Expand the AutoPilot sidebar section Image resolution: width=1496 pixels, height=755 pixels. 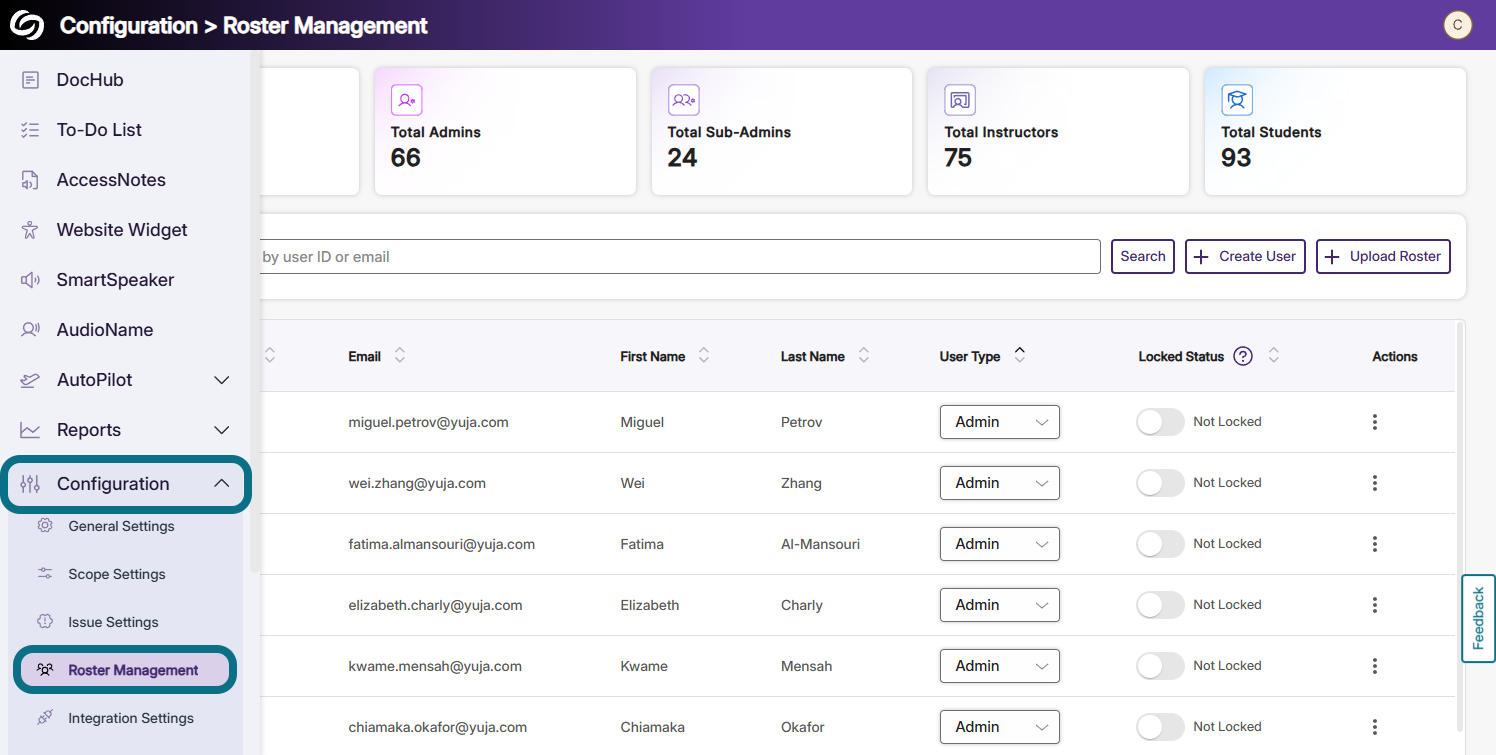tap(222, 380)
